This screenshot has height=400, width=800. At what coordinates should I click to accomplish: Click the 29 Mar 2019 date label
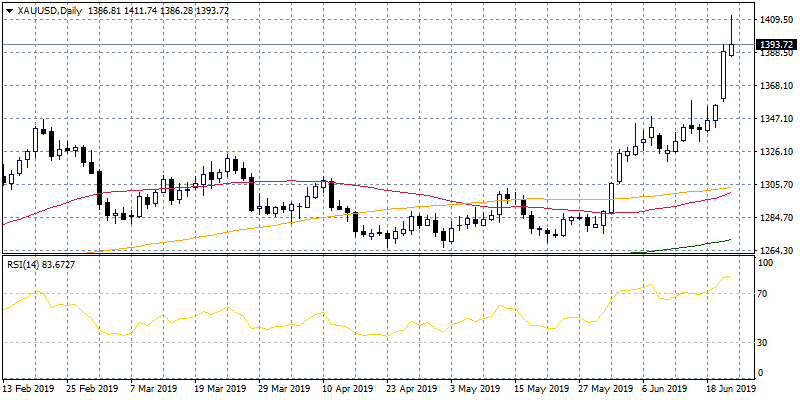pos(283,388)
